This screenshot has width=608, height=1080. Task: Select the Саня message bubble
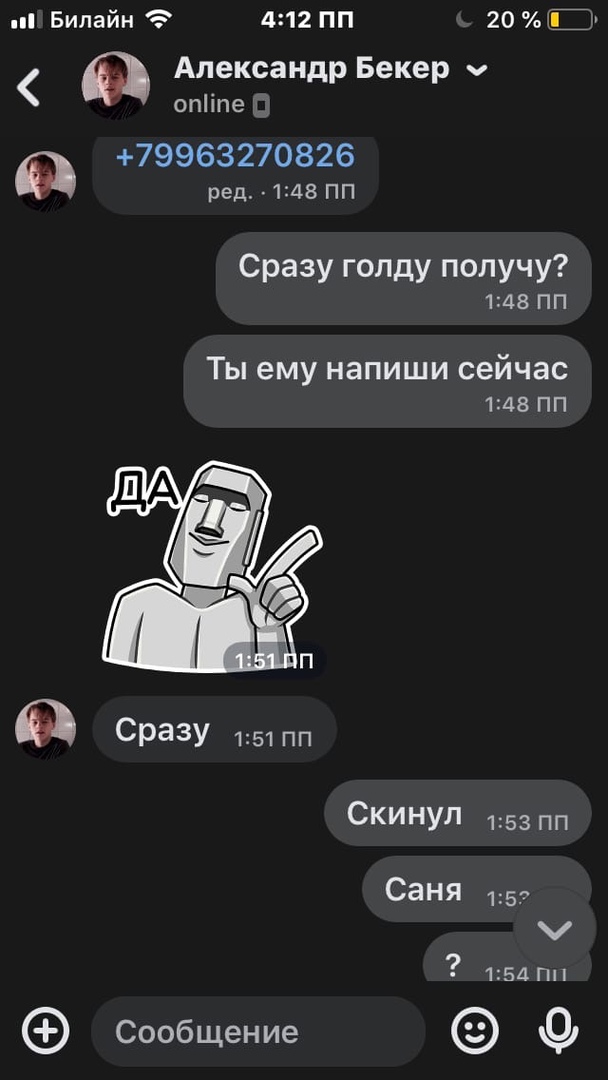[476, 889]
